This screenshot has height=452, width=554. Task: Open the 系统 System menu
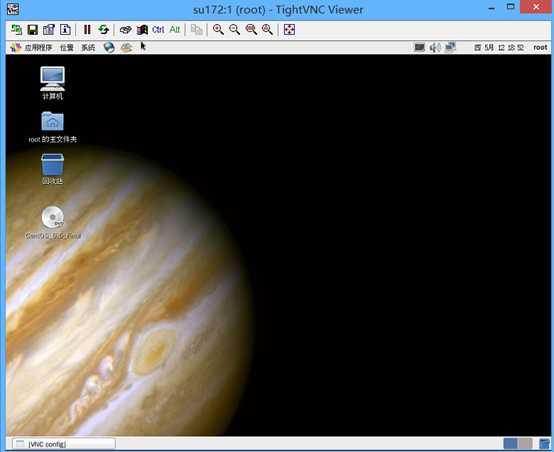tap(88, 47)
